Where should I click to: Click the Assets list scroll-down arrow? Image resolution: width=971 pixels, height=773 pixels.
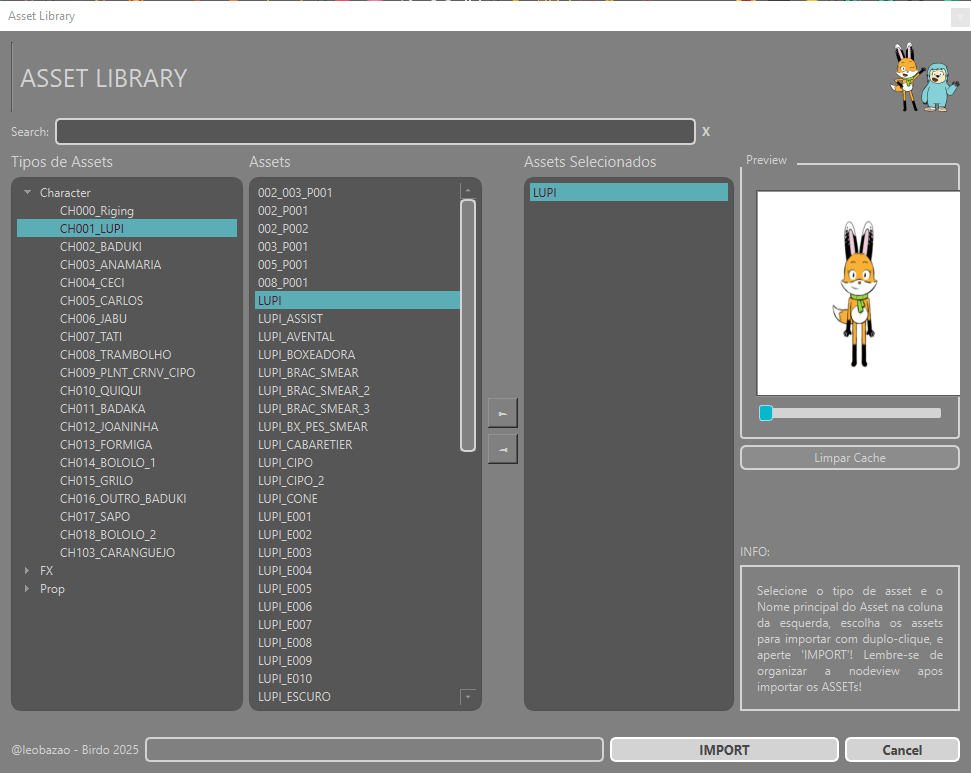(x=467, y=696)
